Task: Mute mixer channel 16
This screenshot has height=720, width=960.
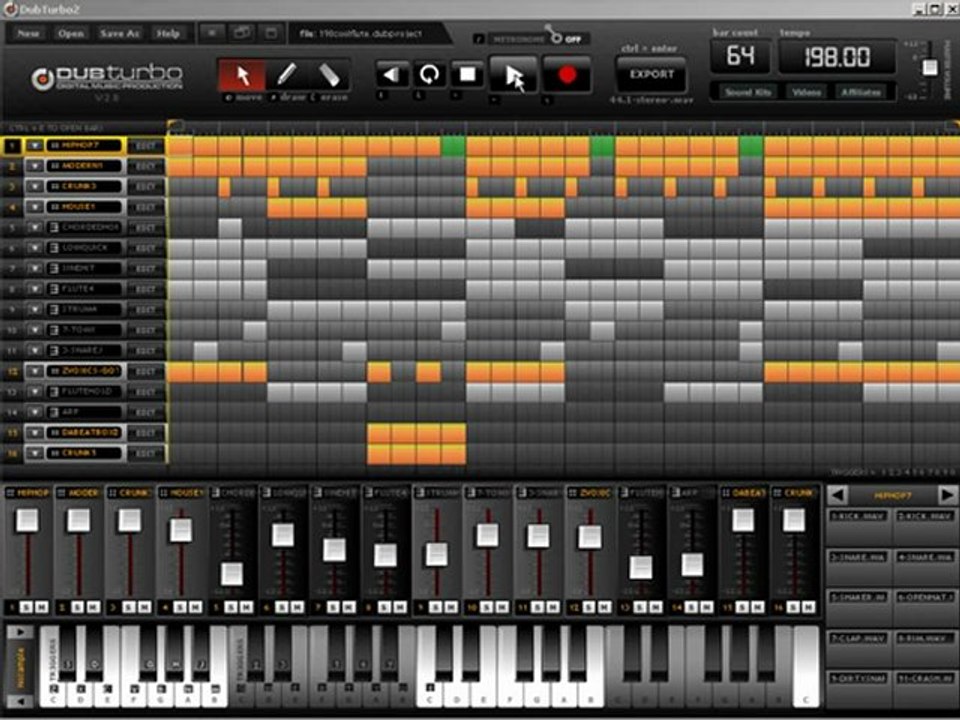Action: 808,607
